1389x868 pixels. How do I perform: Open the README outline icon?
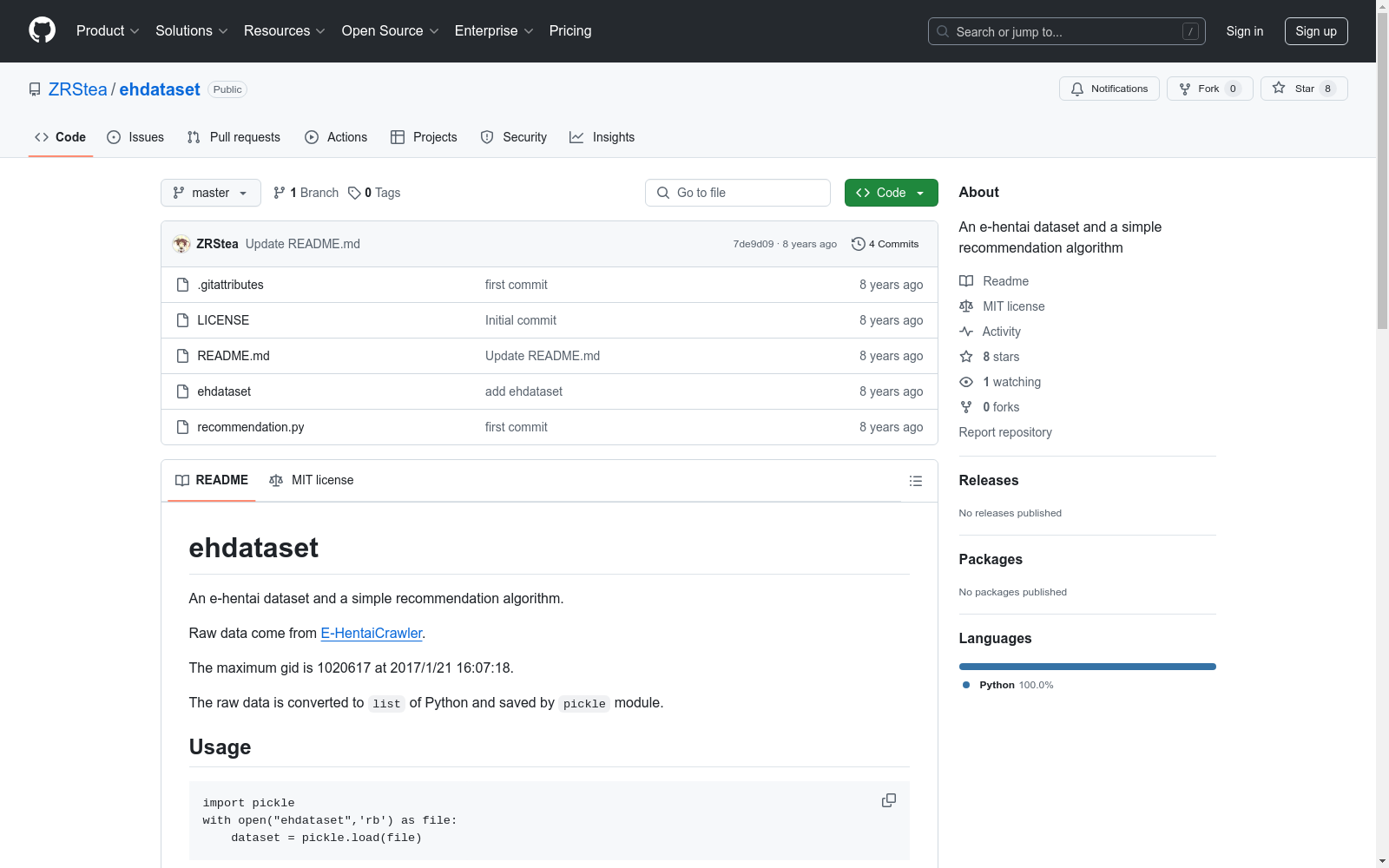pyautogui.click(x=916, y=481)
